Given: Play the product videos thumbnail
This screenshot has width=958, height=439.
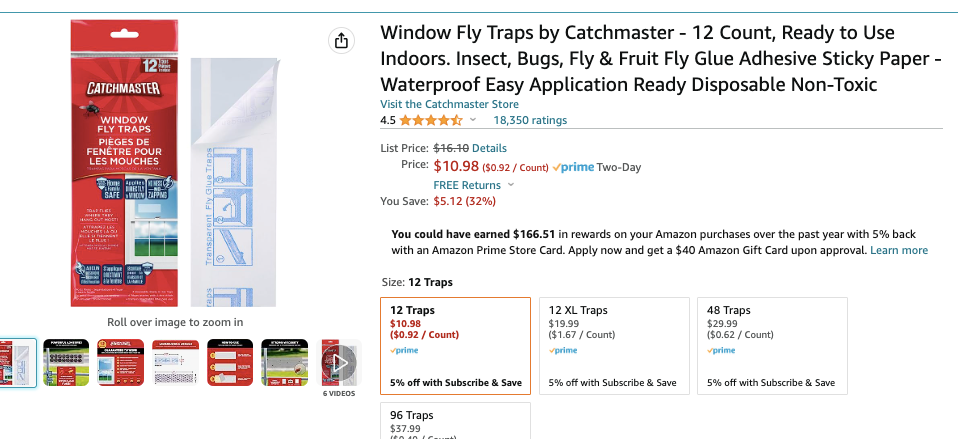Looking at the screenshot, I should pyautogui.click(x=339, y=362).
